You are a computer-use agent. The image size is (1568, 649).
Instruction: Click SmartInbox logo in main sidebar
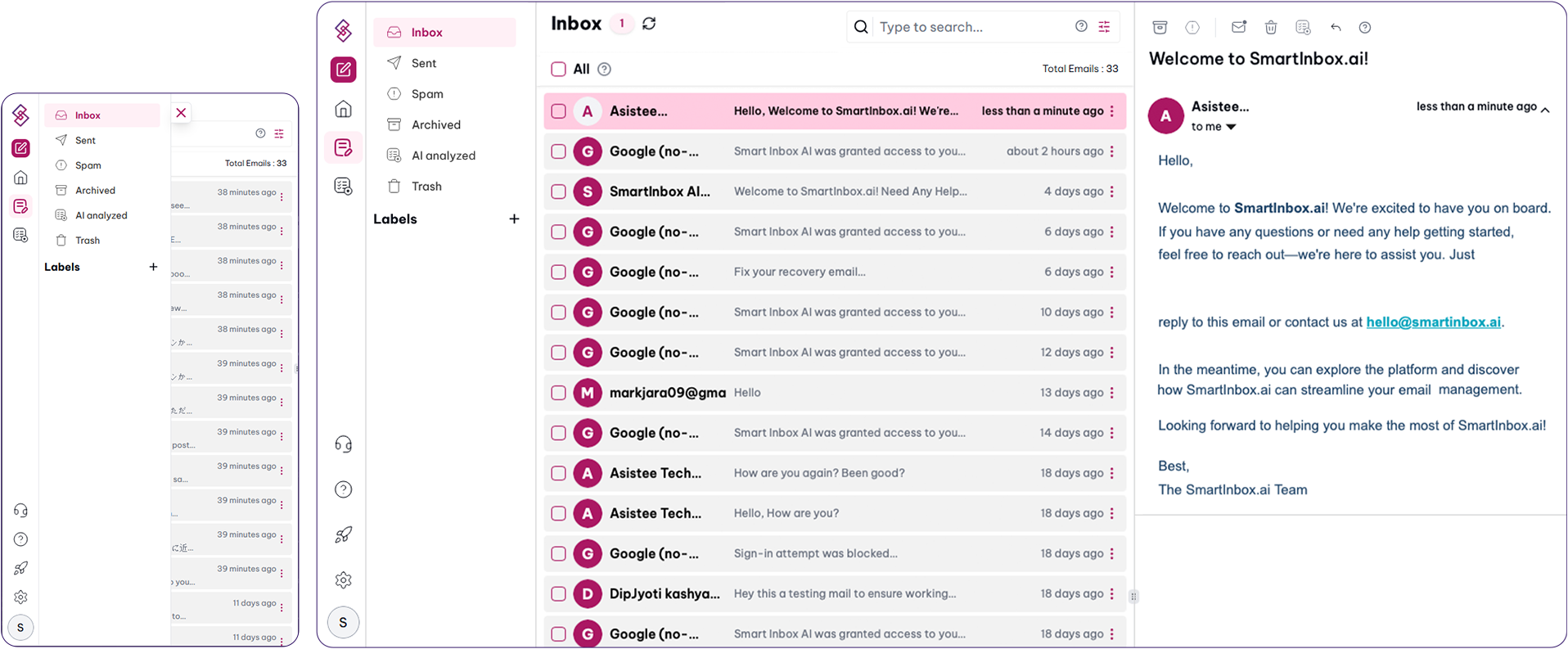pyautogui.click(x=344, y=31)
